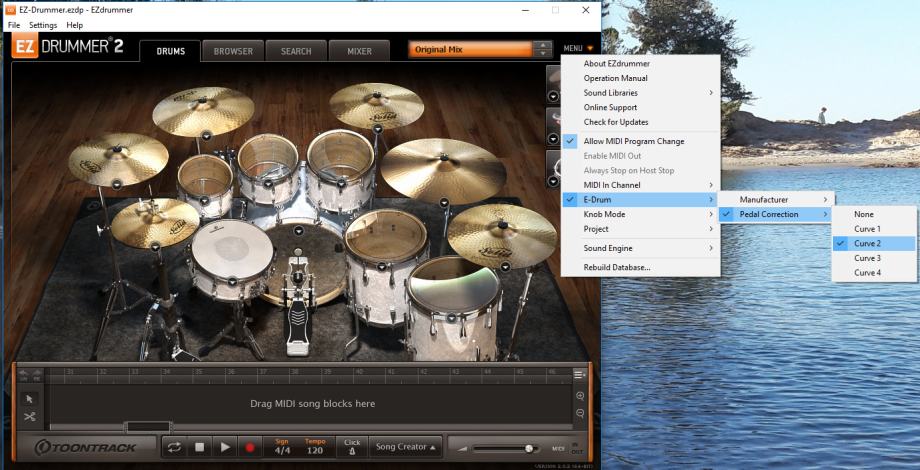The width and height of the screenshot is (920, 470).
Task: Click the Sign 4/4 time signature field
Action: coord(282,447)
